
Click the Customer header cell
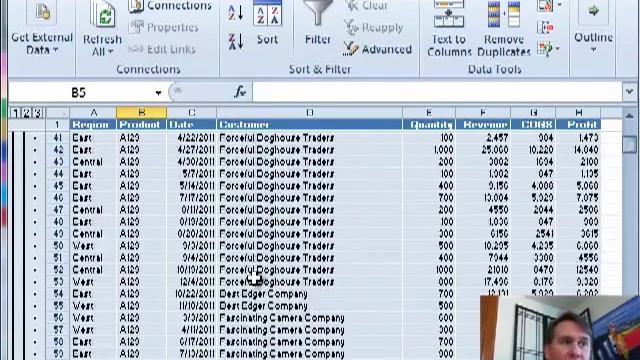(309, 124)
